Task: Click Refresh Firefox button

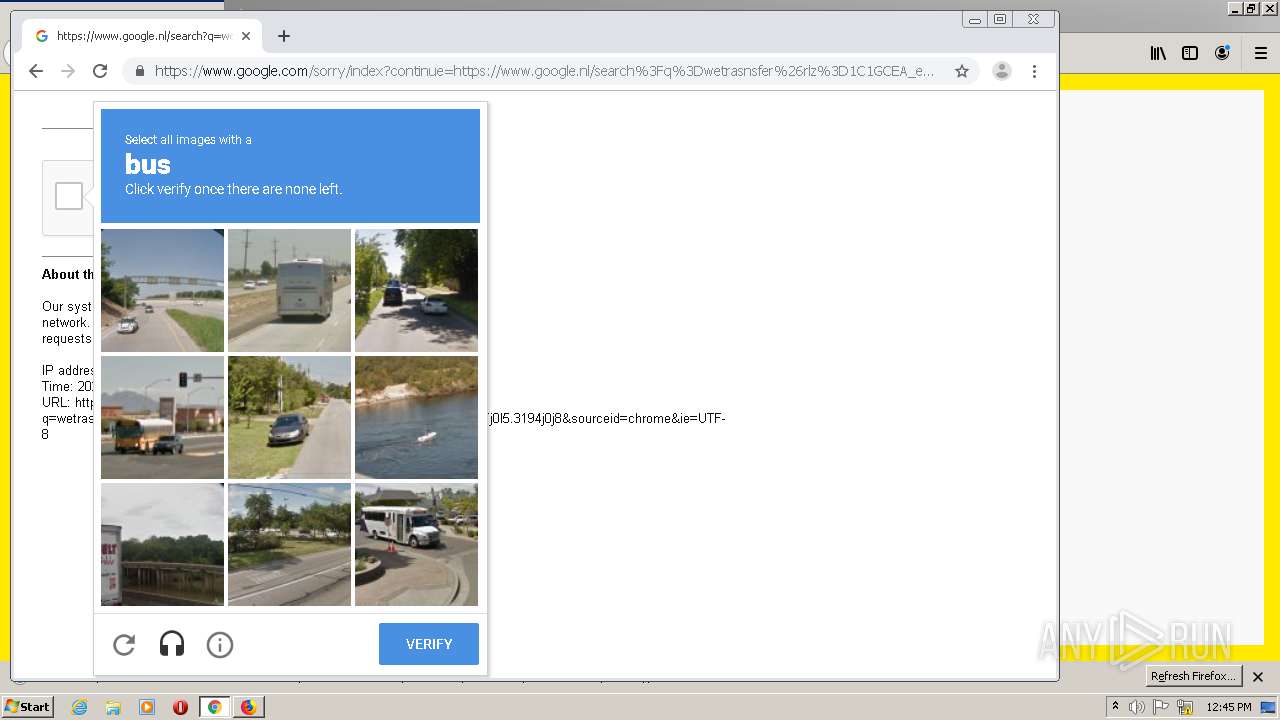Action: pos(1193,676)
